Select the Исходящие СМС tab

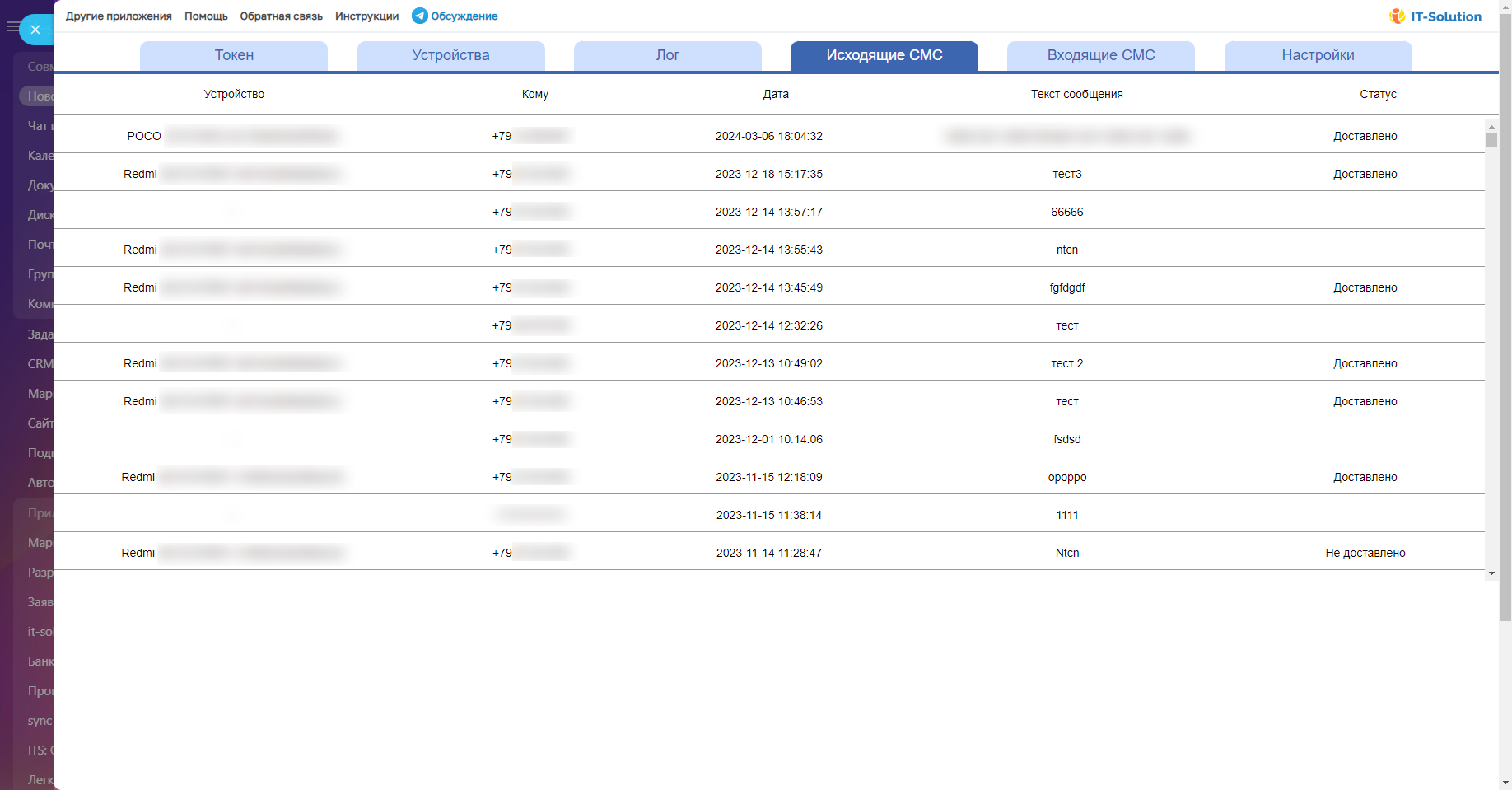[x=884, y=55]
